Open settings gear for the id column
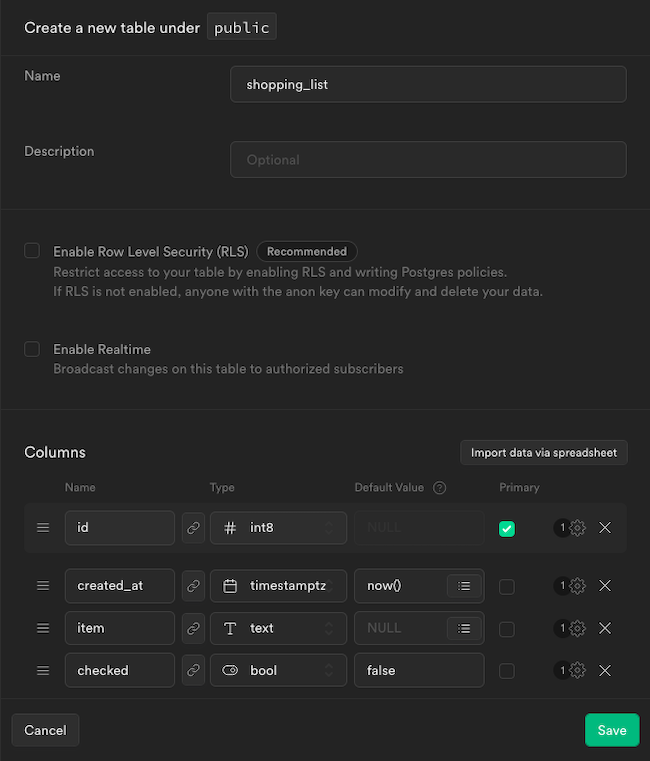Image resolution: width=650 pixels, height=761 pixels. coord(577,528)
